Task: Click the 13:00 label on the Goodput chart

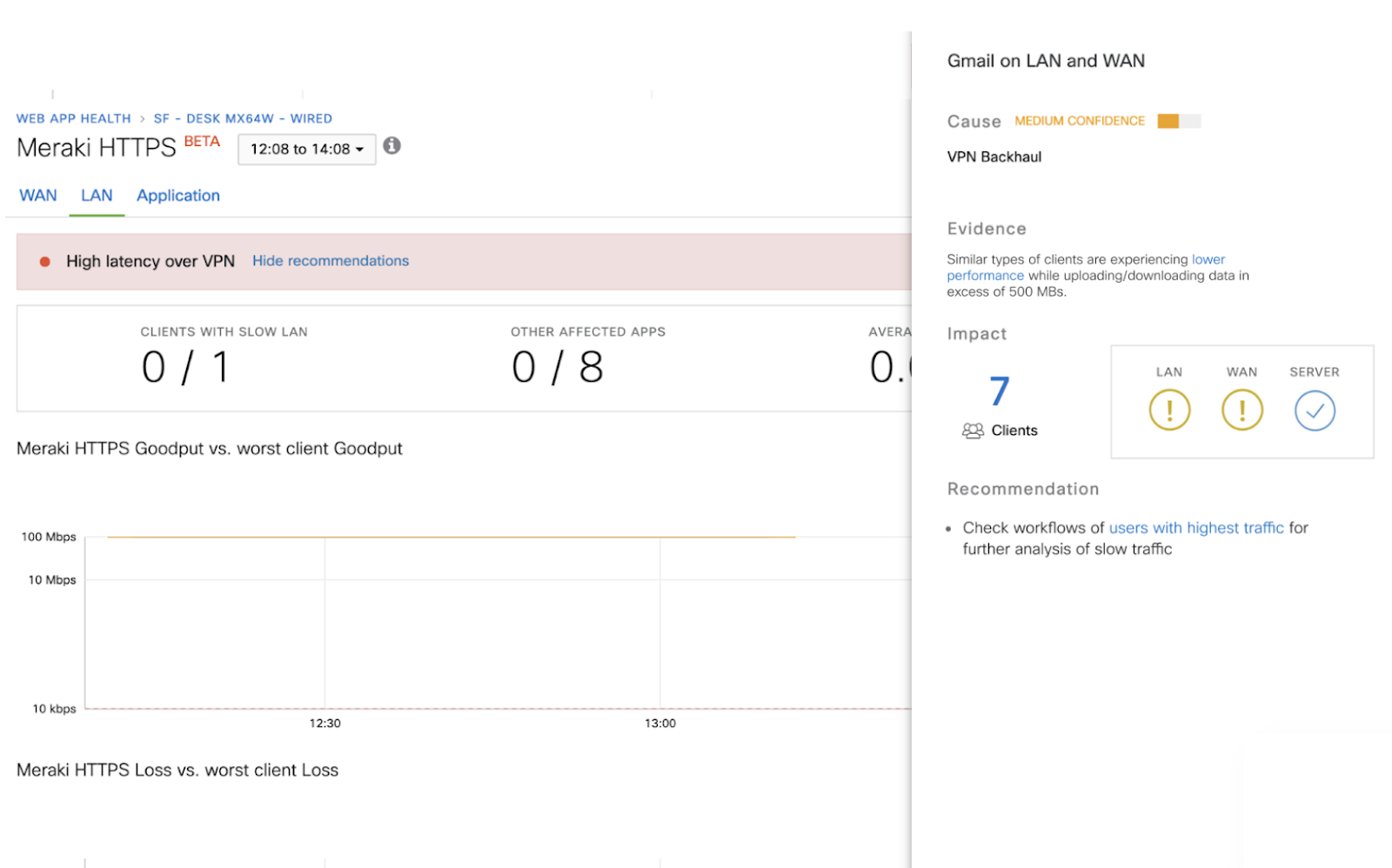Action: coord(660,723)
